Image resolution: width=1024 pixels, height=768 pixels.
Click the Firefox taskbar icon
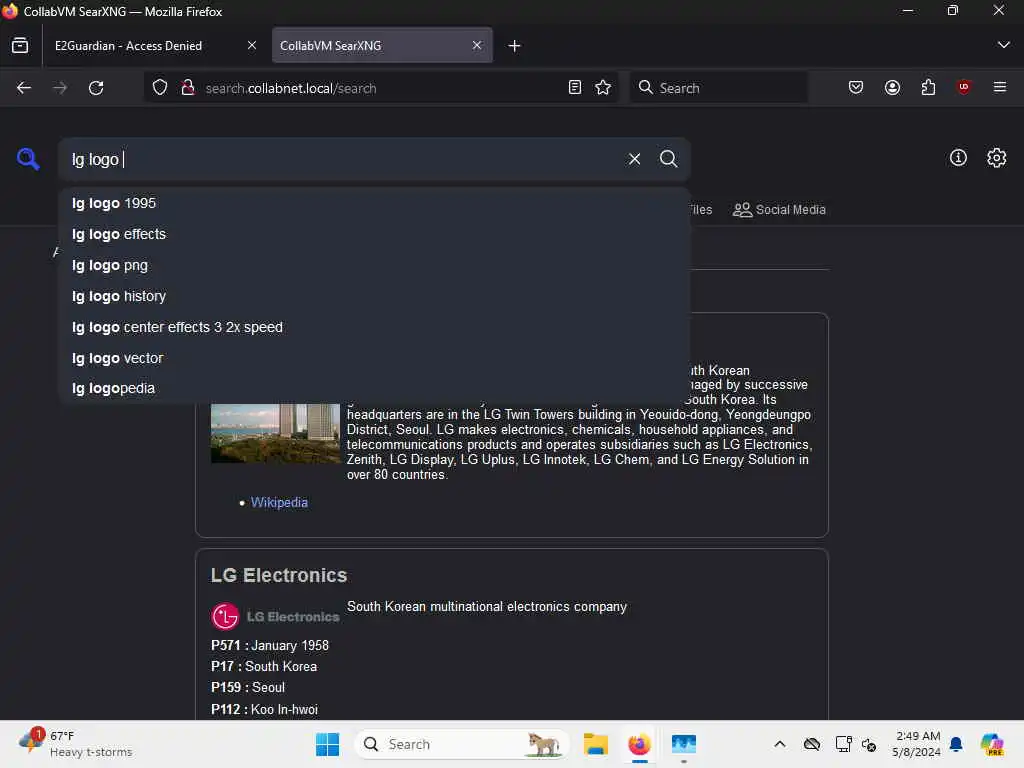click(639, 744)
